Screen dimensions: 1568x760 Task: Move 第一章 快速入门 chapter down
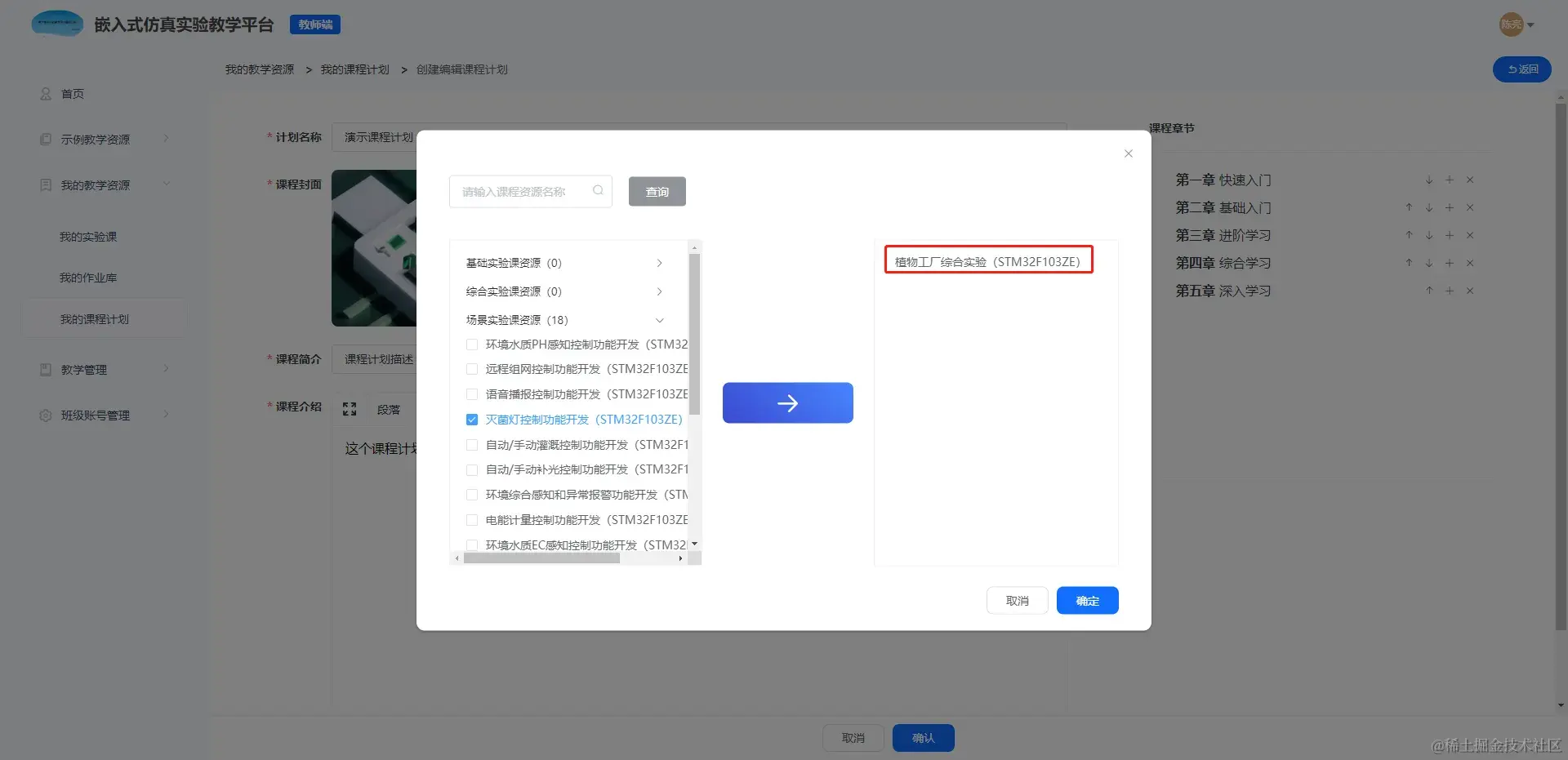[x=1429, y=180]
